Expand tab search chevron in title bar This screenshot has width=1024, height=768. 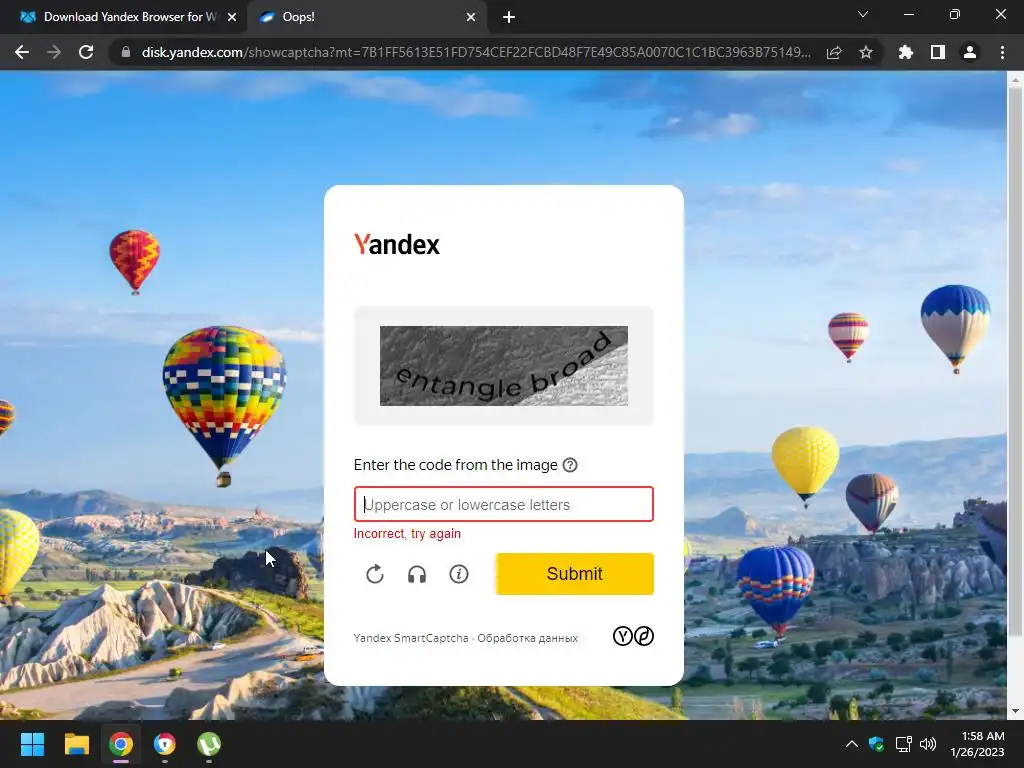pyautogui.click(x=863, y=14)
